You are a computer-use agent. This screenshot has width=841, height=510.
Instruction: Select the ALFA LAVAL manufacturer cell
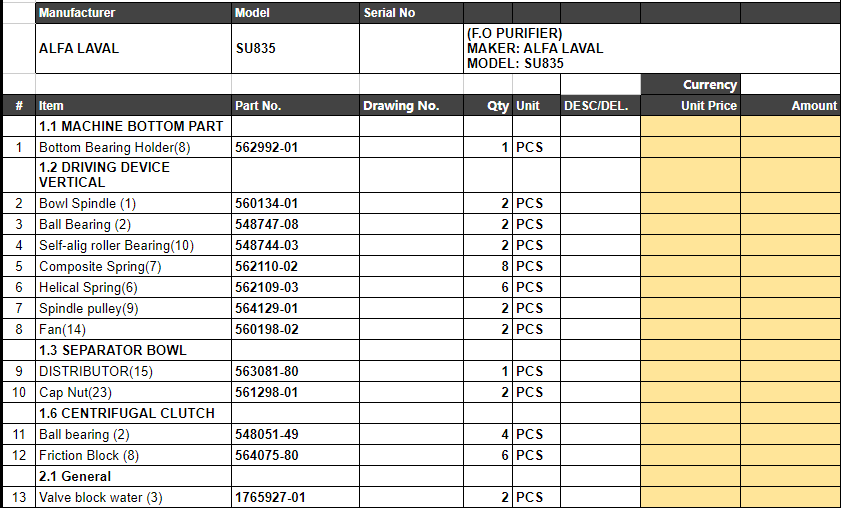(134, 48)
